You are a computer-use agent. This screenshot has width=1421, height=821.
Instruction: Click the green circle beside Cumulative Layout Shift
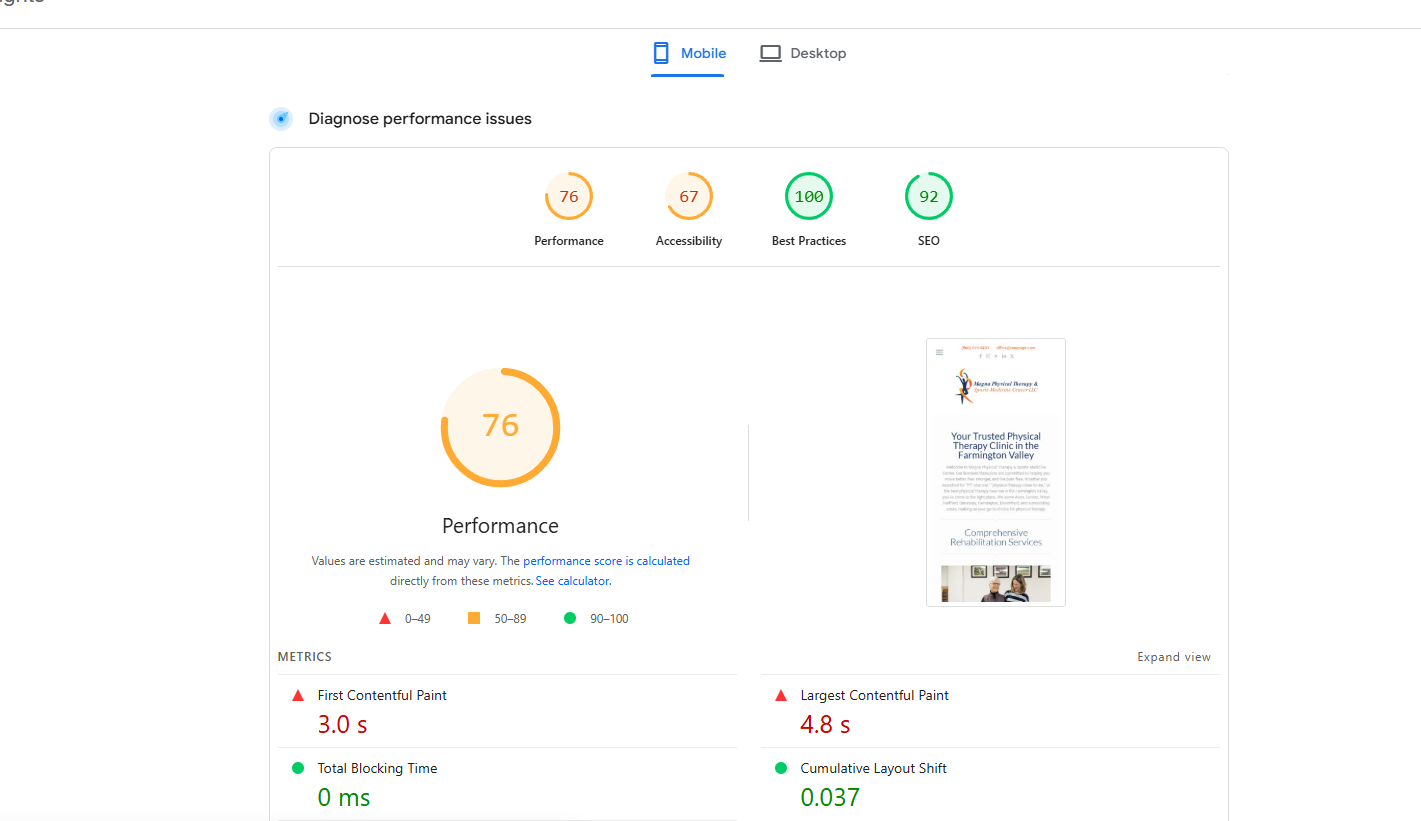click(781, 768)
